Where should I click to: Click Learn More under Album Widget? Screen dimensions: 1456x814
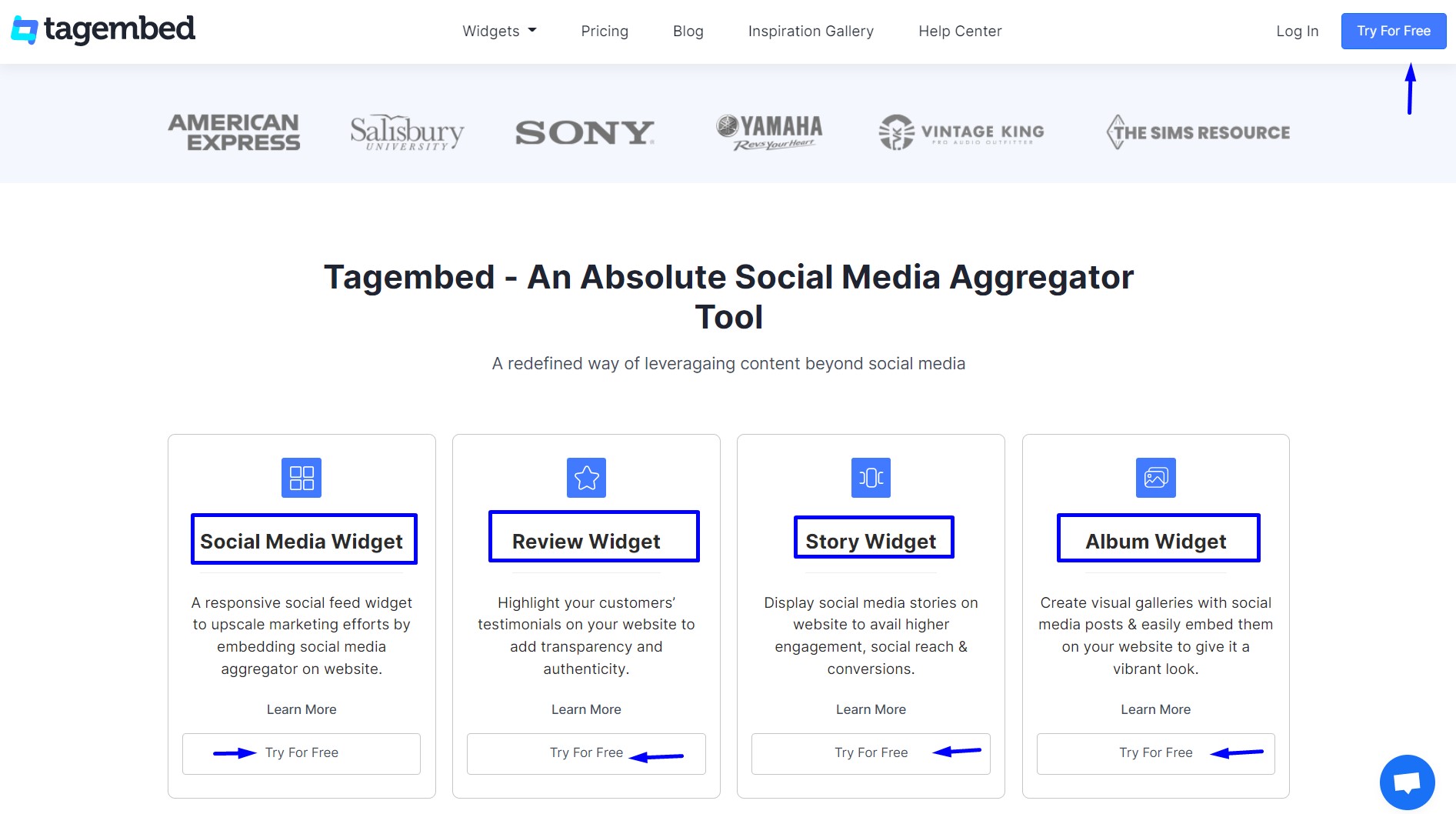tap(1156, 709)
